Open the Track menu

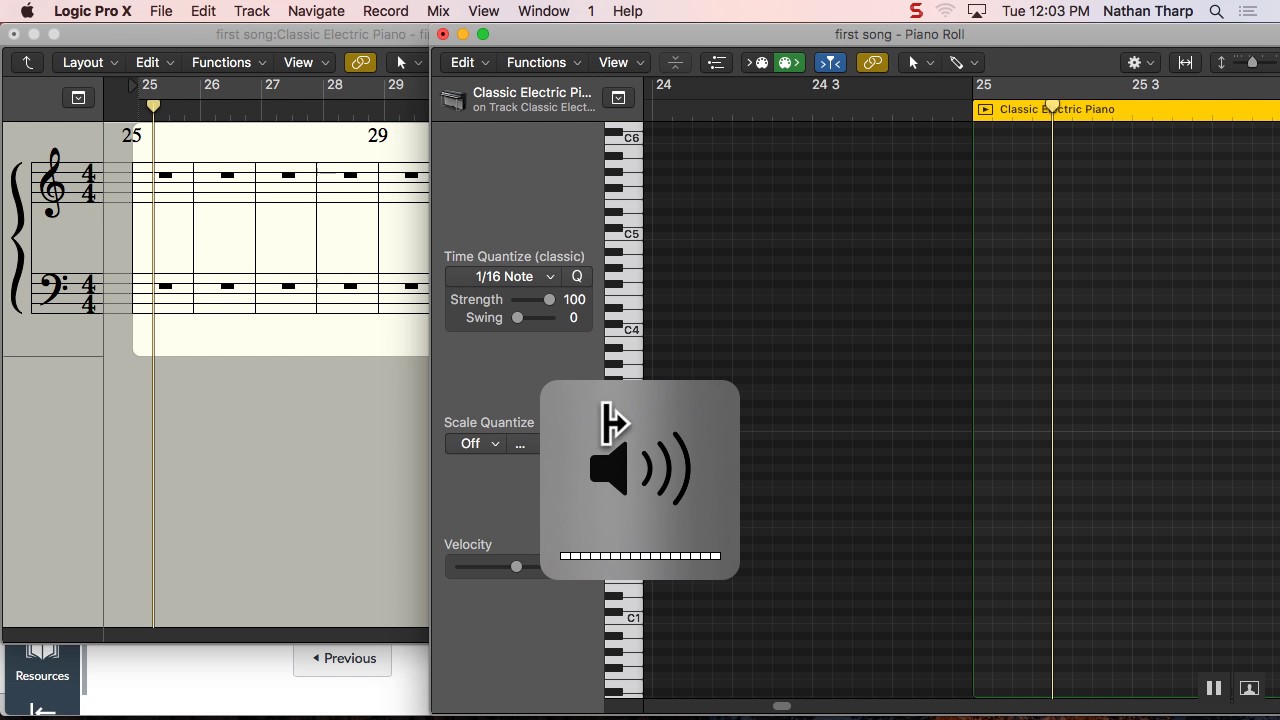click(x=252, y=11)
